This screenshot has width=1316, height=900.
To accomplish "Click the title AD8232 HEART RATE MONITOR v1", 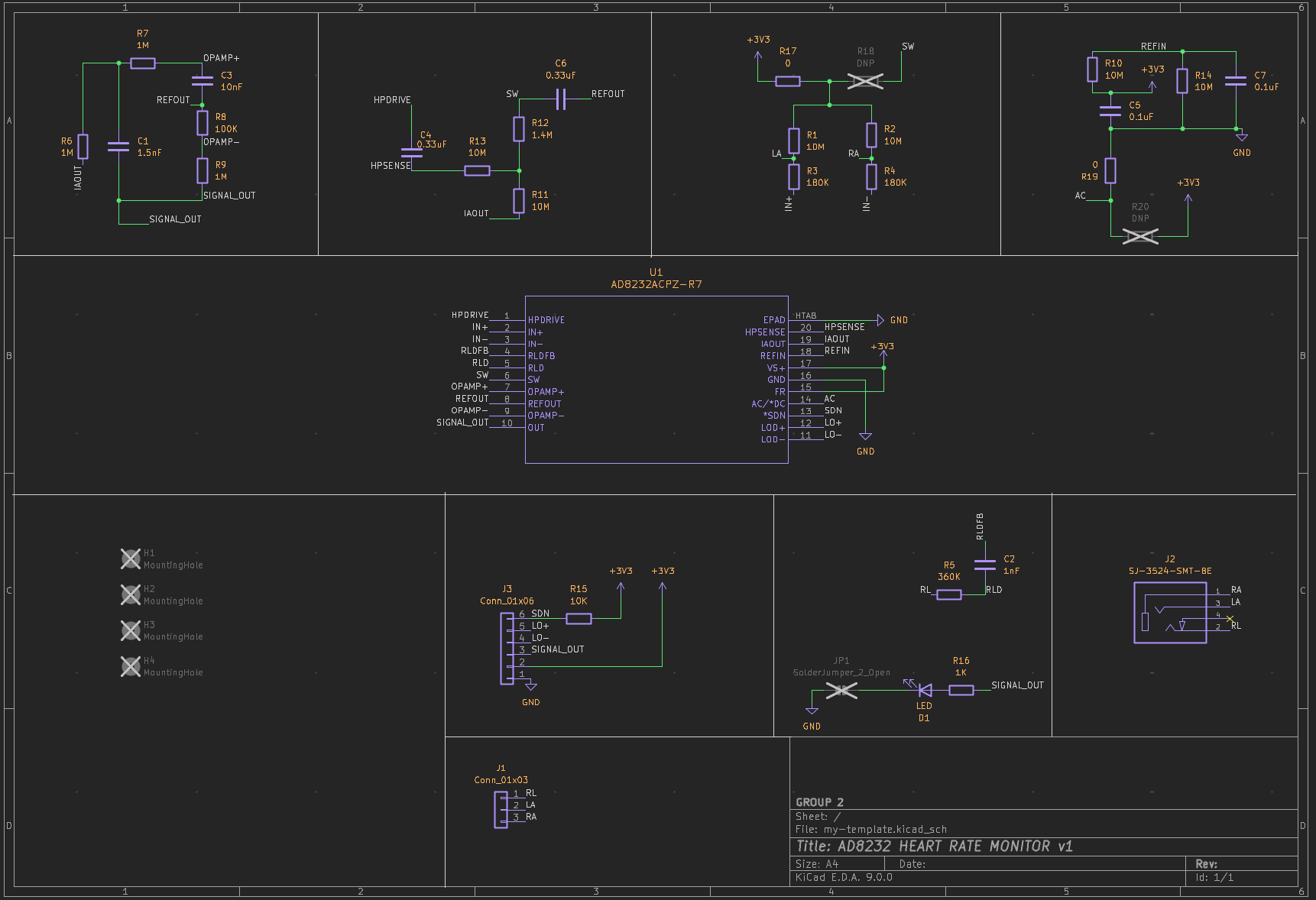I will (x=955, y=847).
